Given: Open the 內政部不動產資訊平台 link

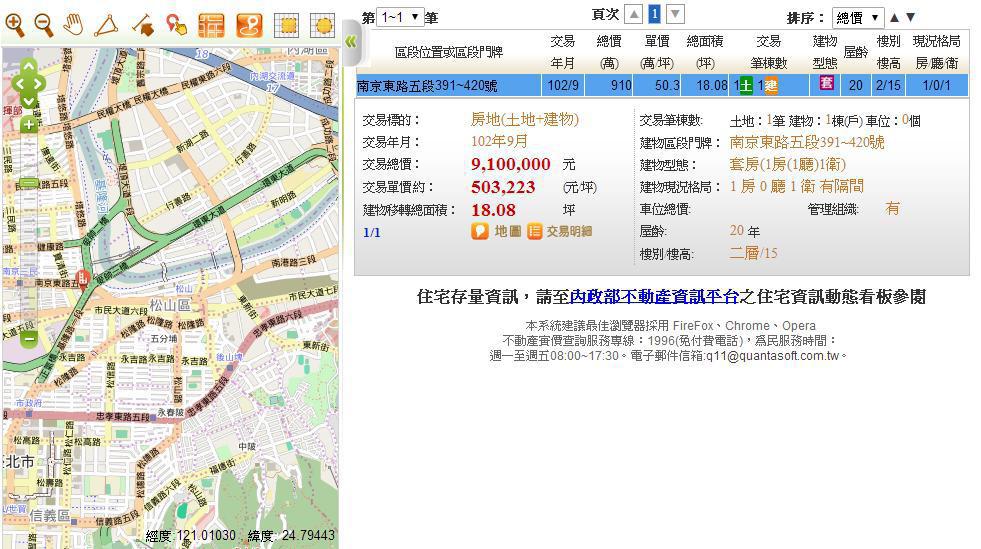Looking at the screenshot, I should (x=654, y=296).
